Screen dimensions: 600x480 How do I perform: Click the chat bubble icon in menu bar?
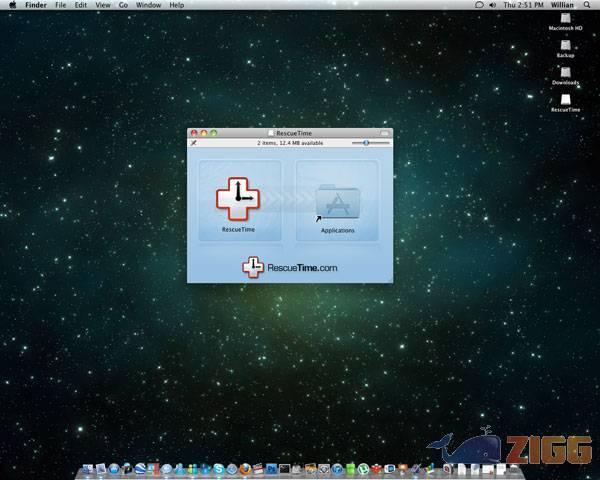[479, 5]
